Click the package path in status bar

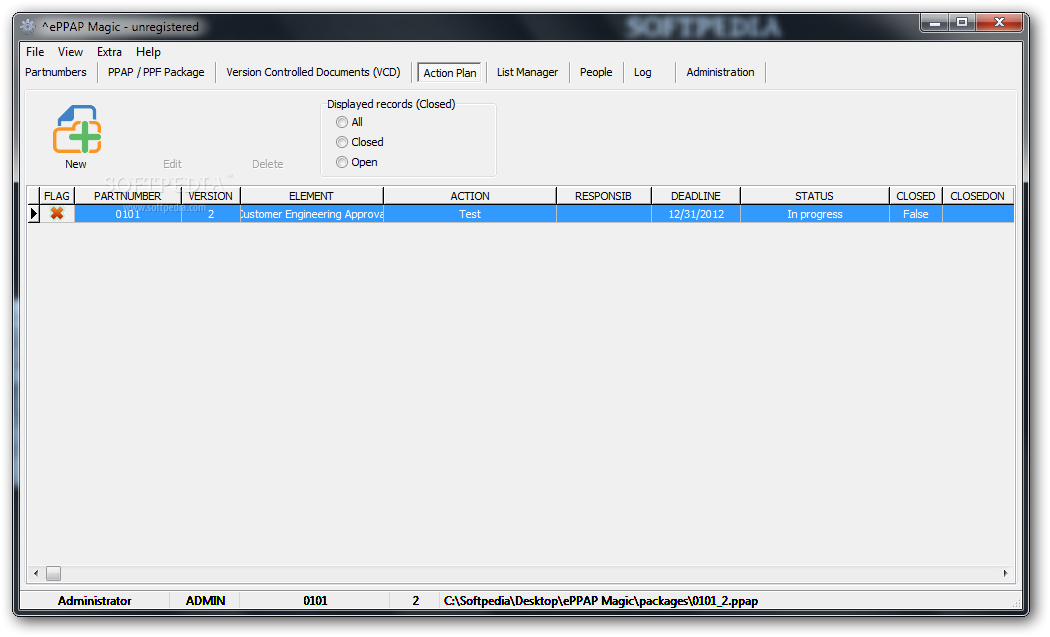pyautogui.click(x=601, y=601)
